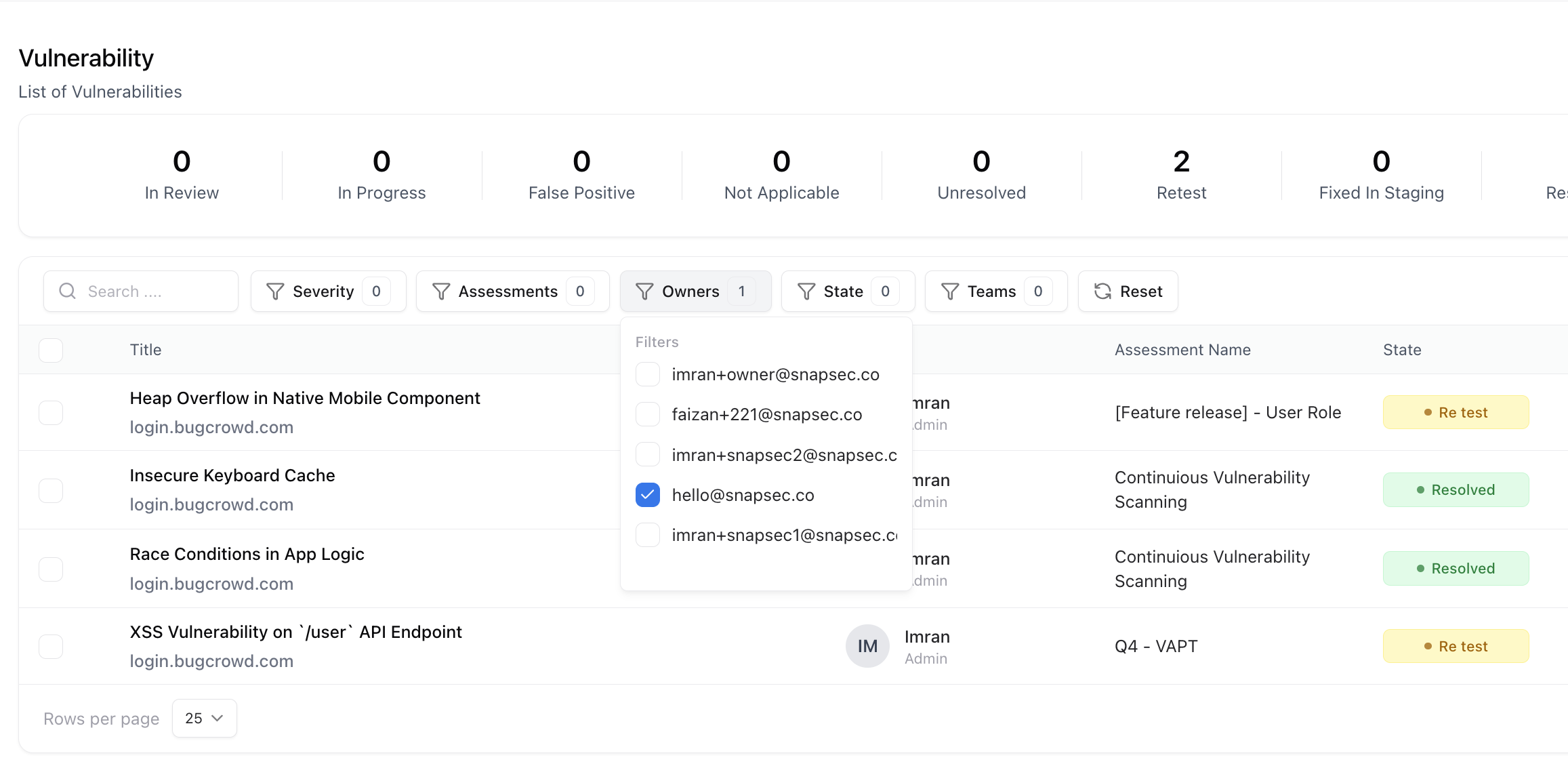Click the Assessments filter funnel icon
The width and height of the screenshot is (1568, 766).
[x=441, y=291]
